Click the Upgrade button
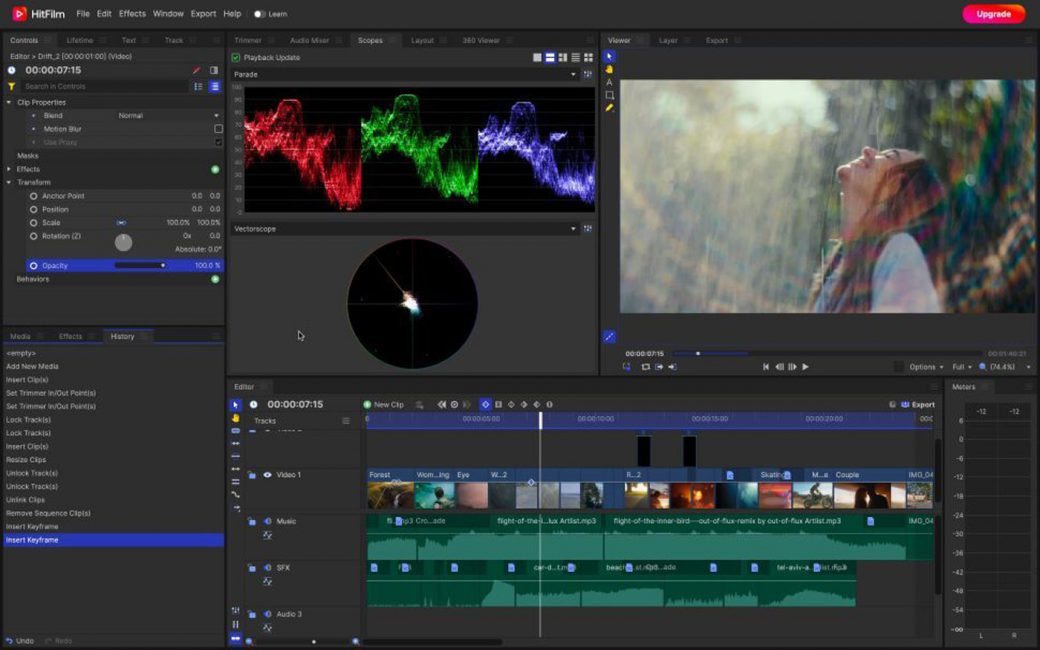 tap(992, 14)
